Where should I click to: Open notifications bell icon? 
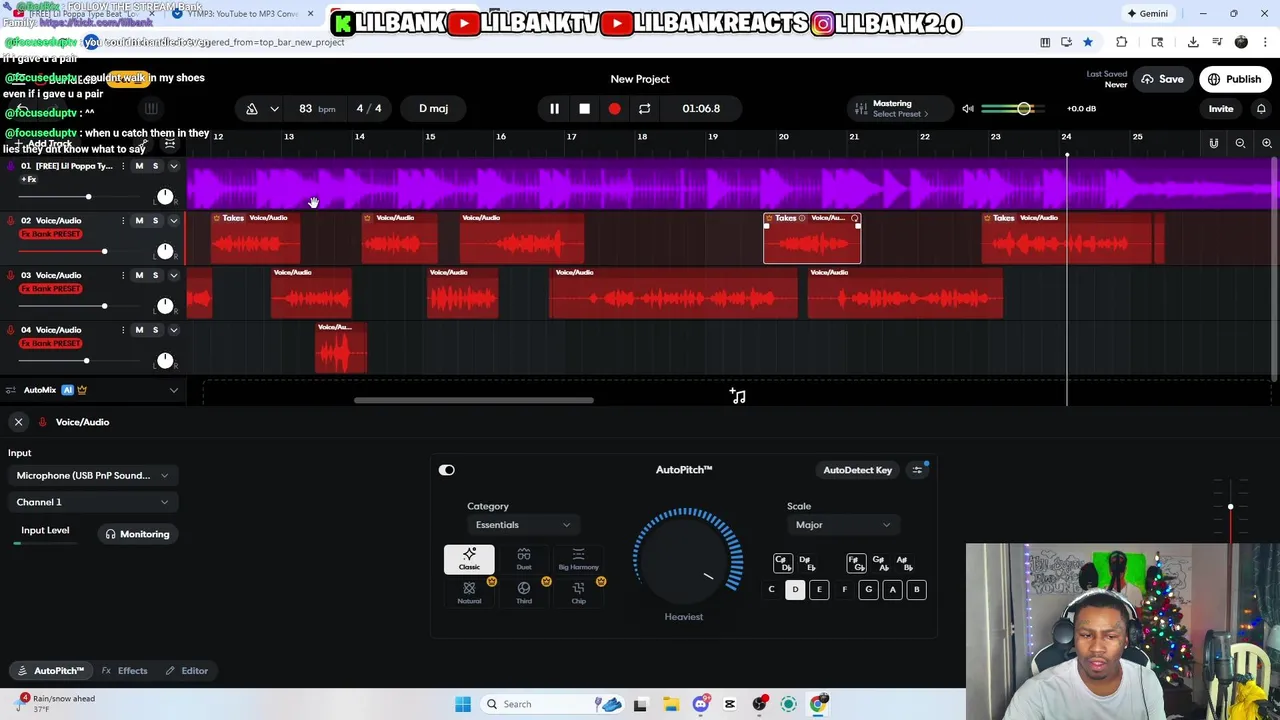(1261, 109)
